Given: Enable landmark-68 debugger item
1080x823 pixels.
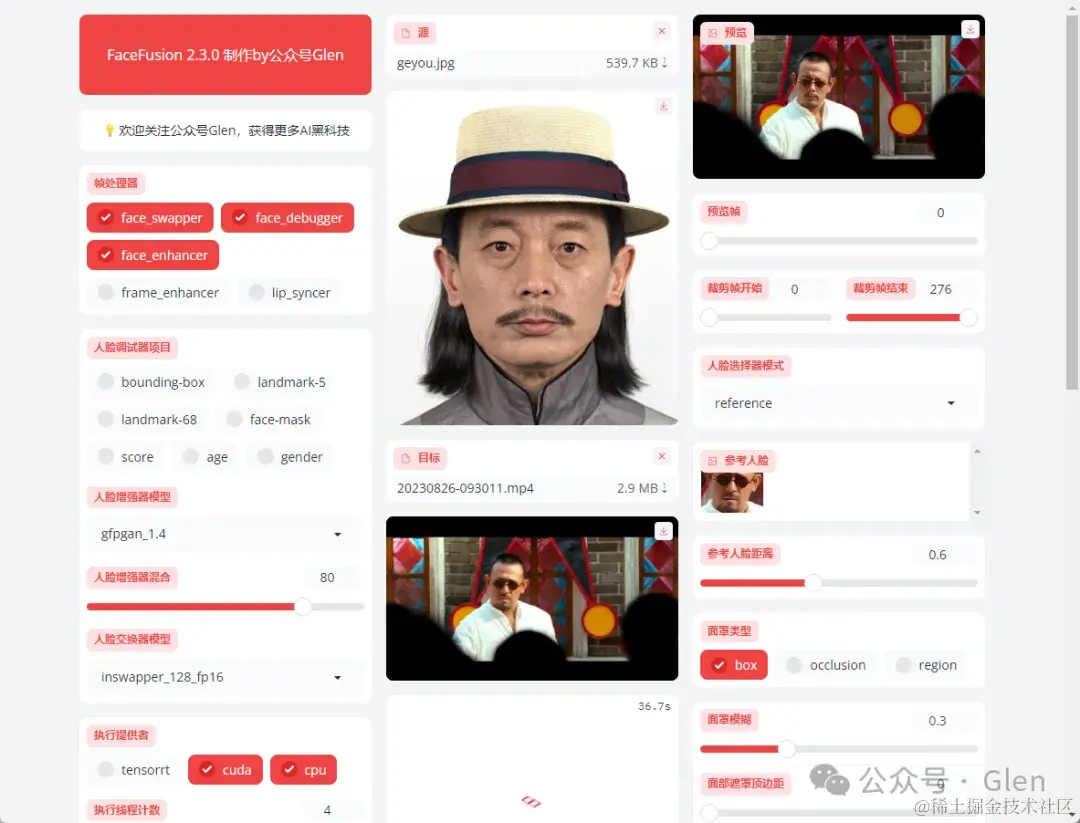Looking at the screenshot, I should click(x=147, y=419).
